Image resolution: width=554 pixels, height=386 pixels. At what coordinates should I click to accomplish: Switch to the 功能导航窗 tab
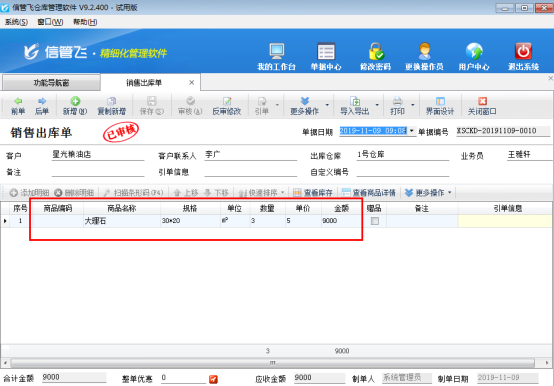point(51,83)
